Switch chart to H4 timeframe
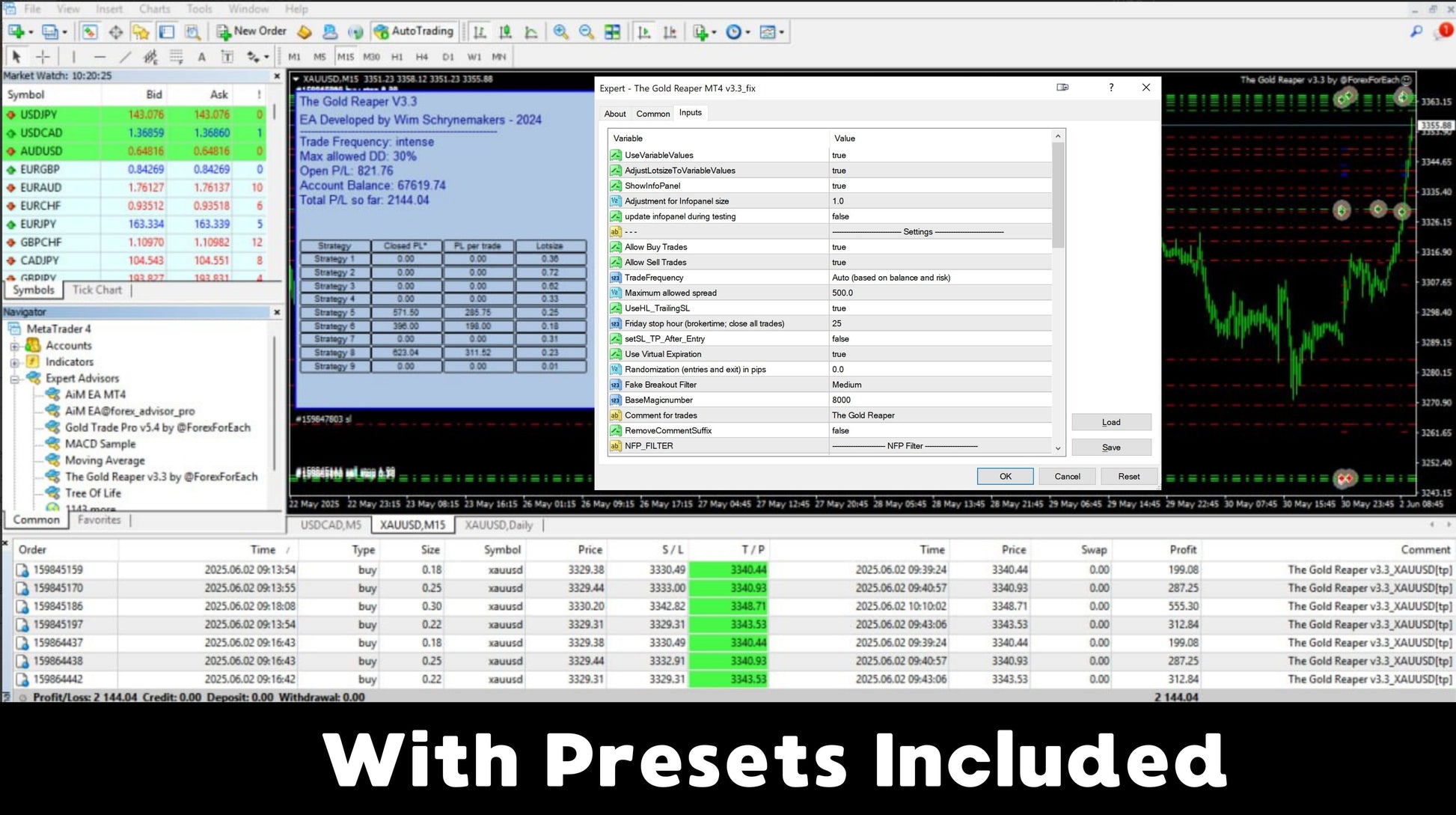This screenshot has width=1456, height=815. (x=422, y=57)
